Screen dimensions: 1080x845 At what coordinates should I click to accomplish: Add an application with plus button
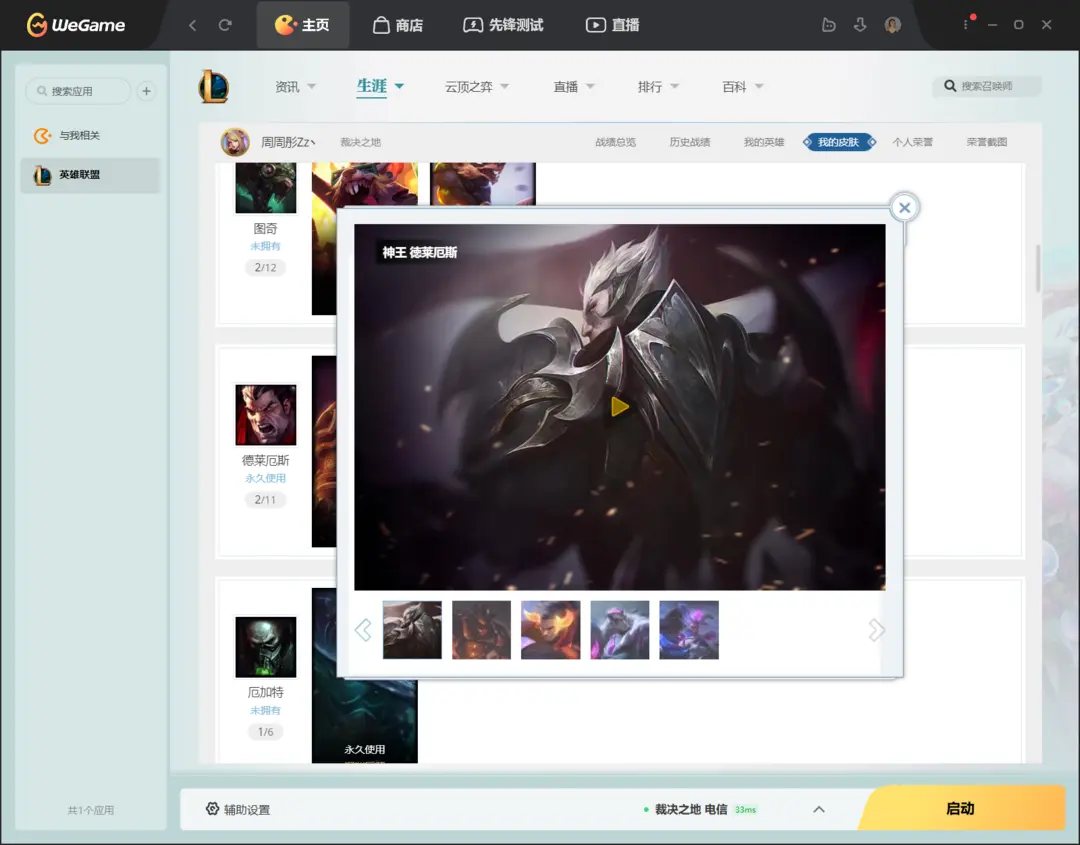(x=146, y=91)
